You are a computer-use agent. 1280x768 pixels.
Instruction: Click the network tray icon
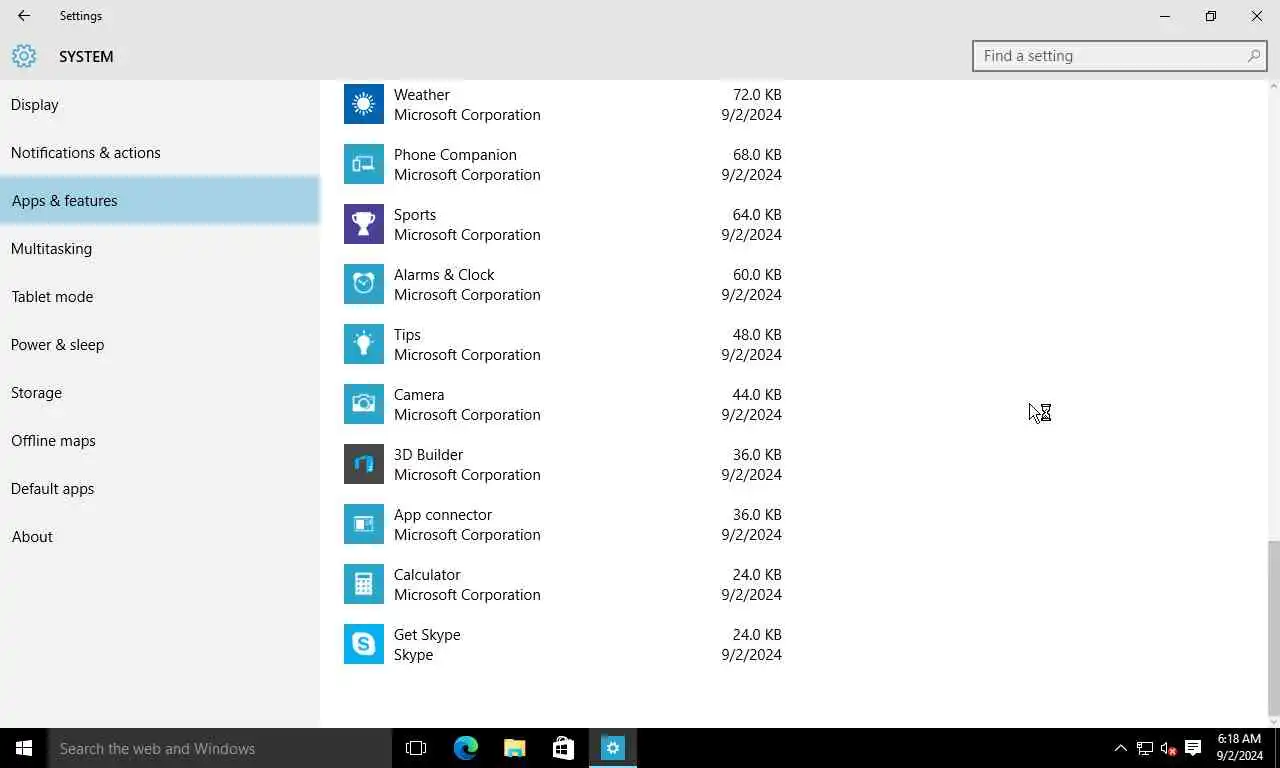1145,748
